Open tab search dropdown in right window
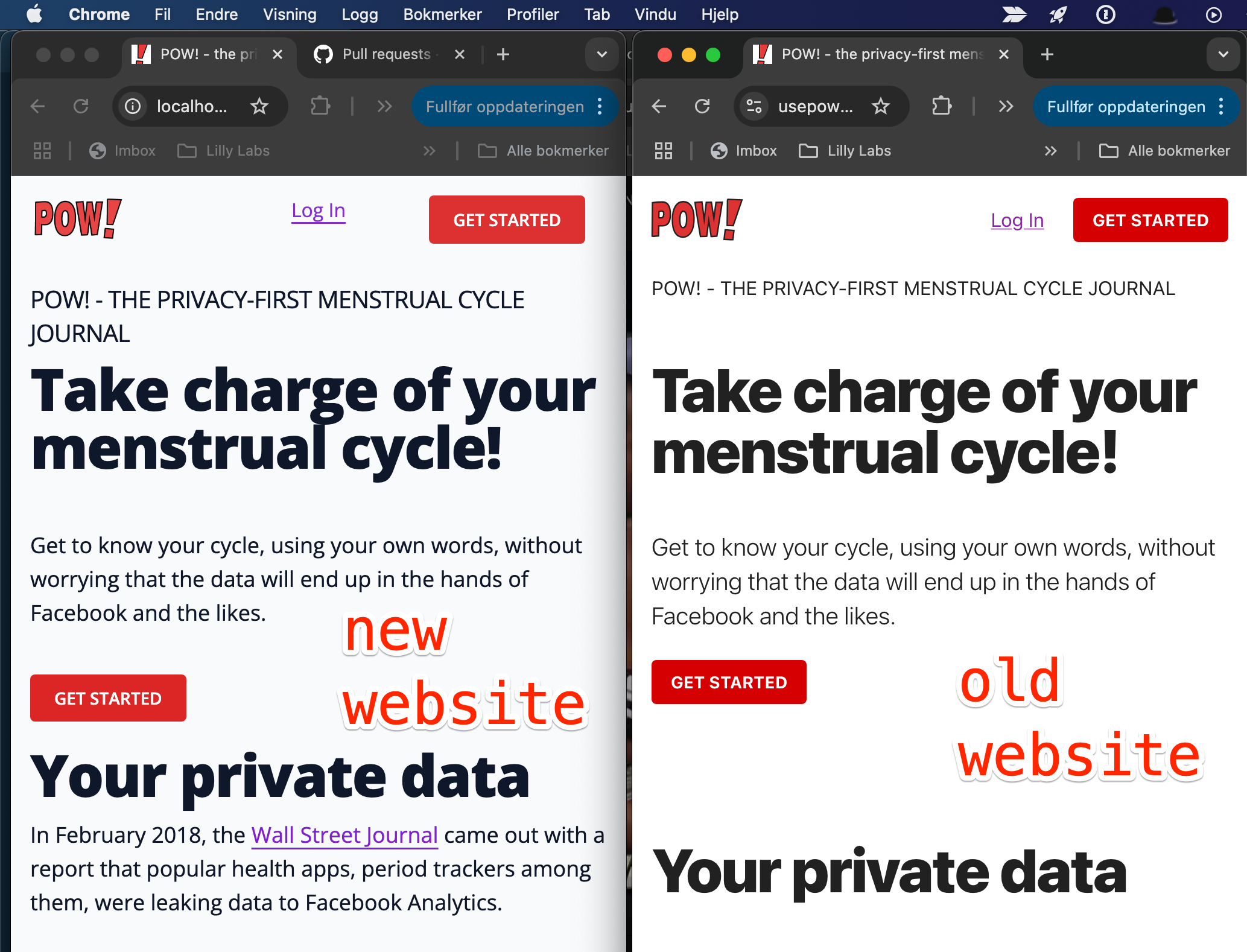The width and height of the screenshot is (1247, 952). click(1223, 54)
